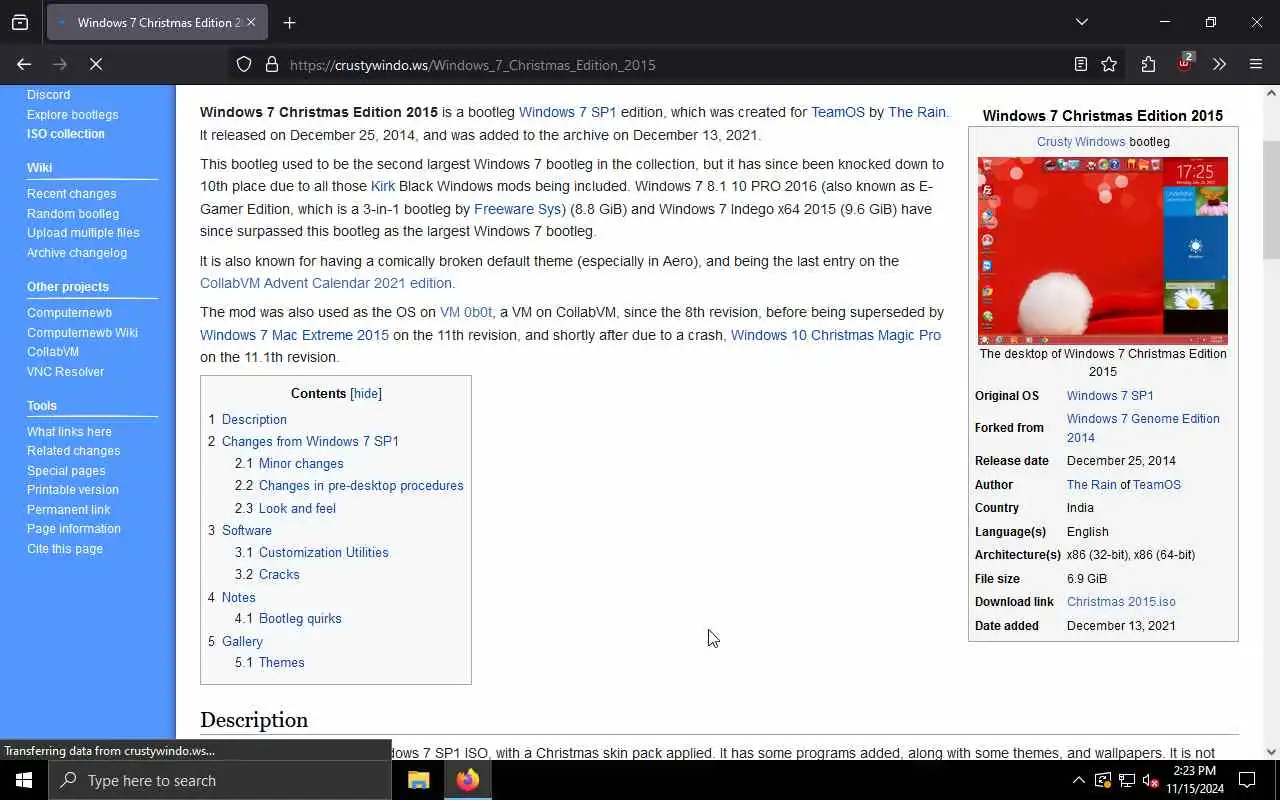Open Special pages link
This screenshot has height=800, width=1280.
coord(66,470)
